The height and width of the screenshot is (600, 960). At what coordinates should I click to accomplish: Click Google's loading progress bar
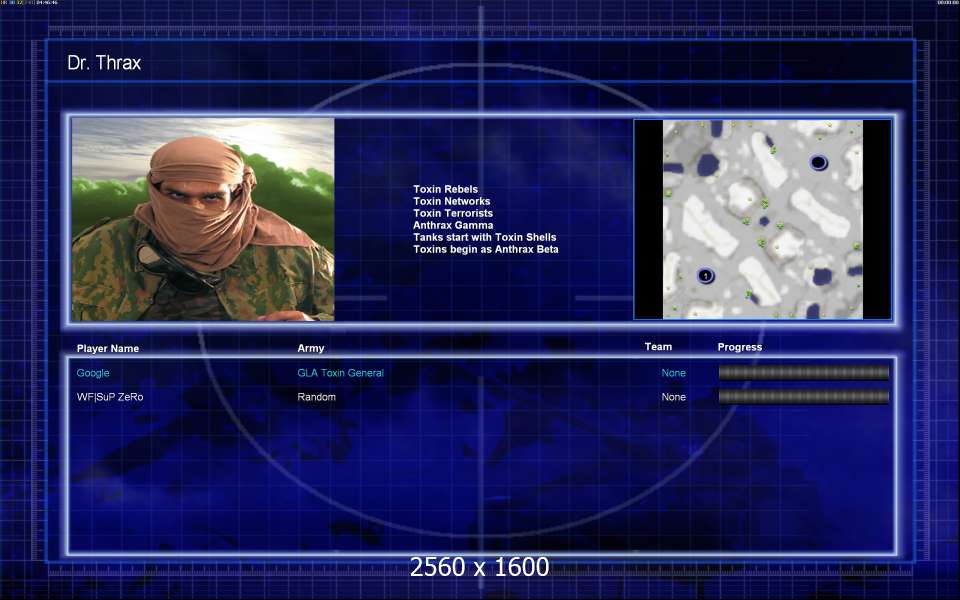[803, 372]
